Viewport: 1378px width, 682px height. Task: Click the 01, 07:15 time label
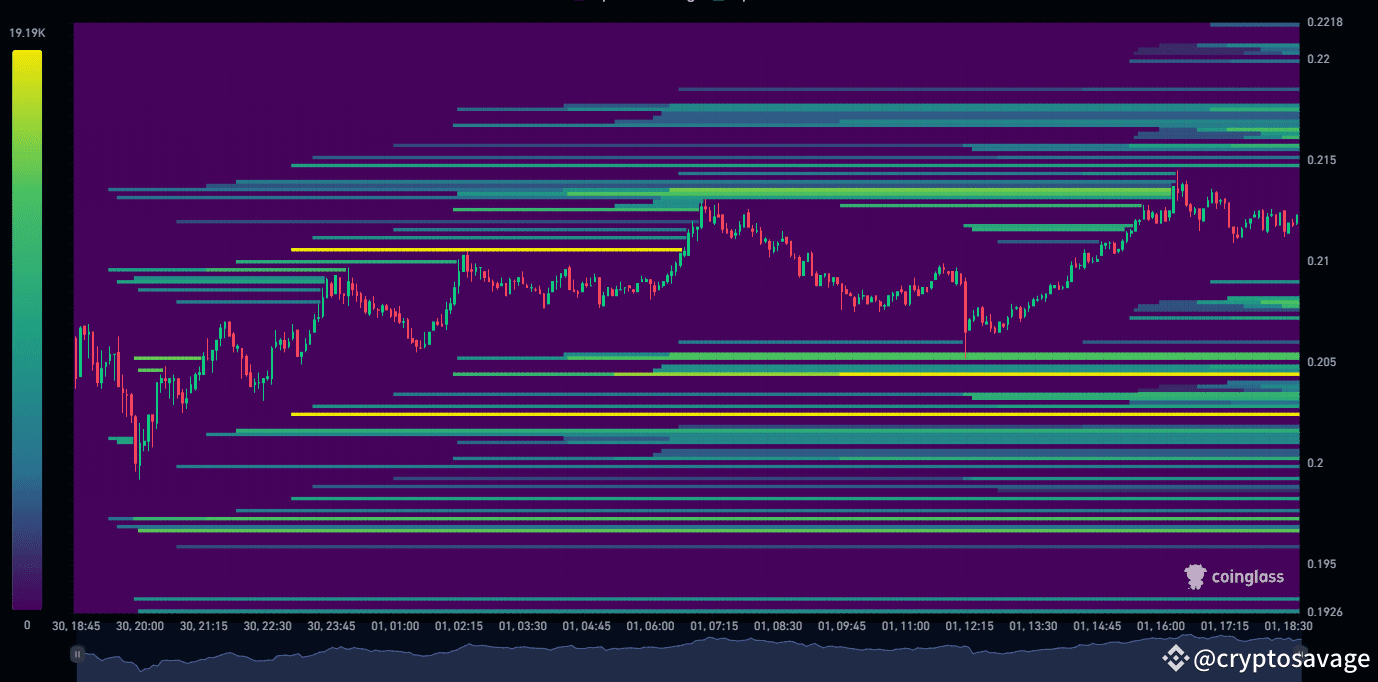tap(714, 626)
